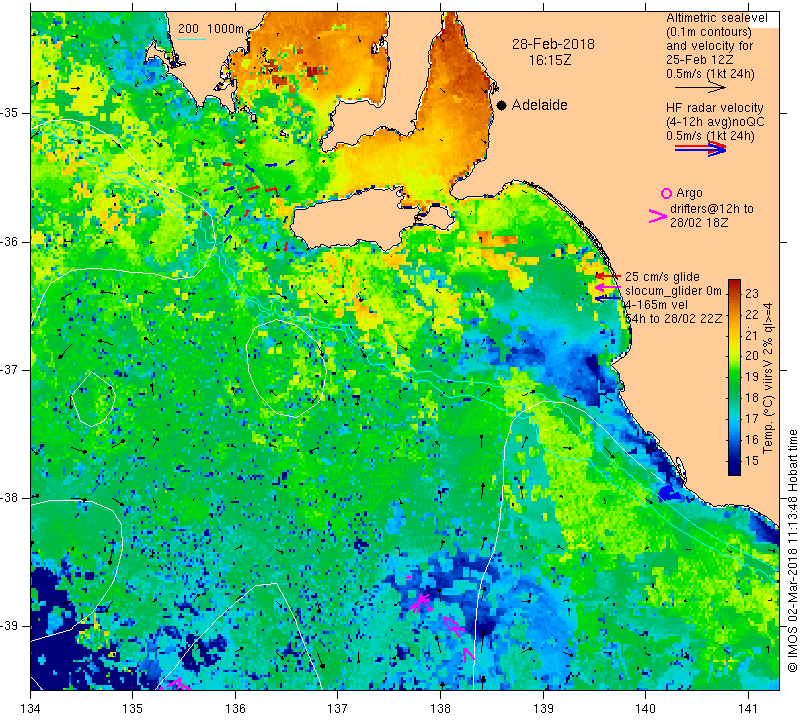The height and width of the screenshot is (720, 800).
Task: Click the '4-165m vel' label
Action: pyautogui.click(x=656, y=305)
